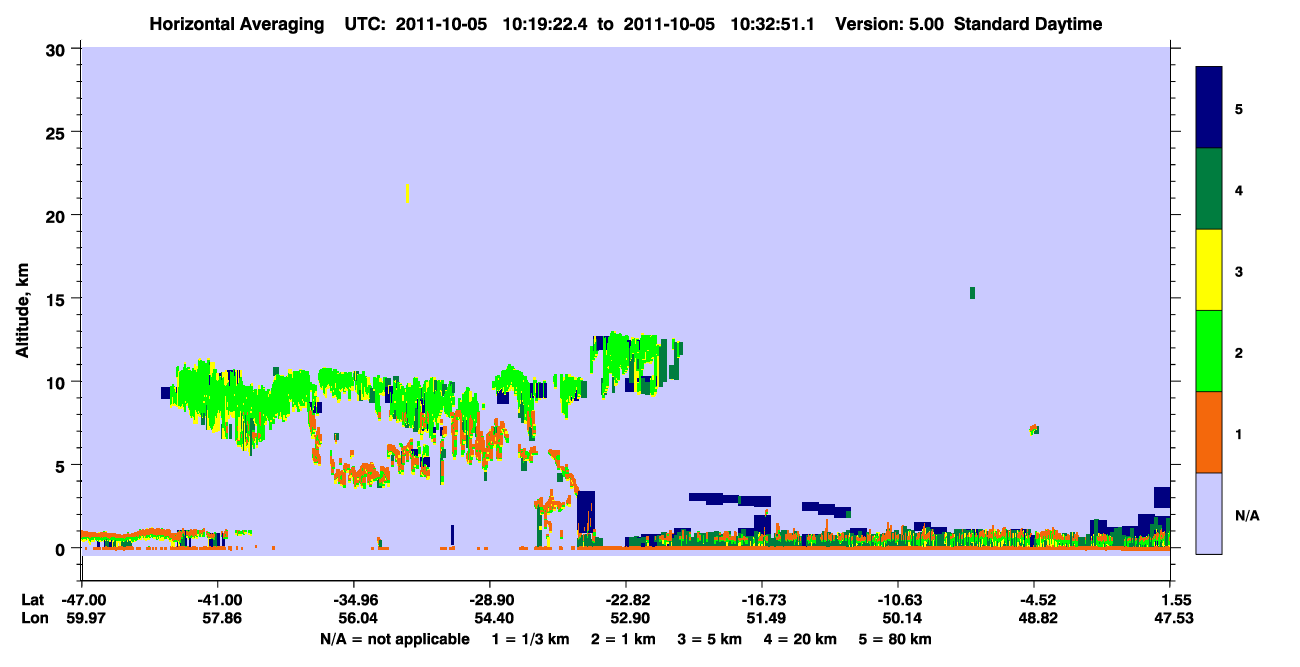This screenshot has height=667, width=1300.
Task: Click the 30 km altitude tick label
Action: (57, 49)
